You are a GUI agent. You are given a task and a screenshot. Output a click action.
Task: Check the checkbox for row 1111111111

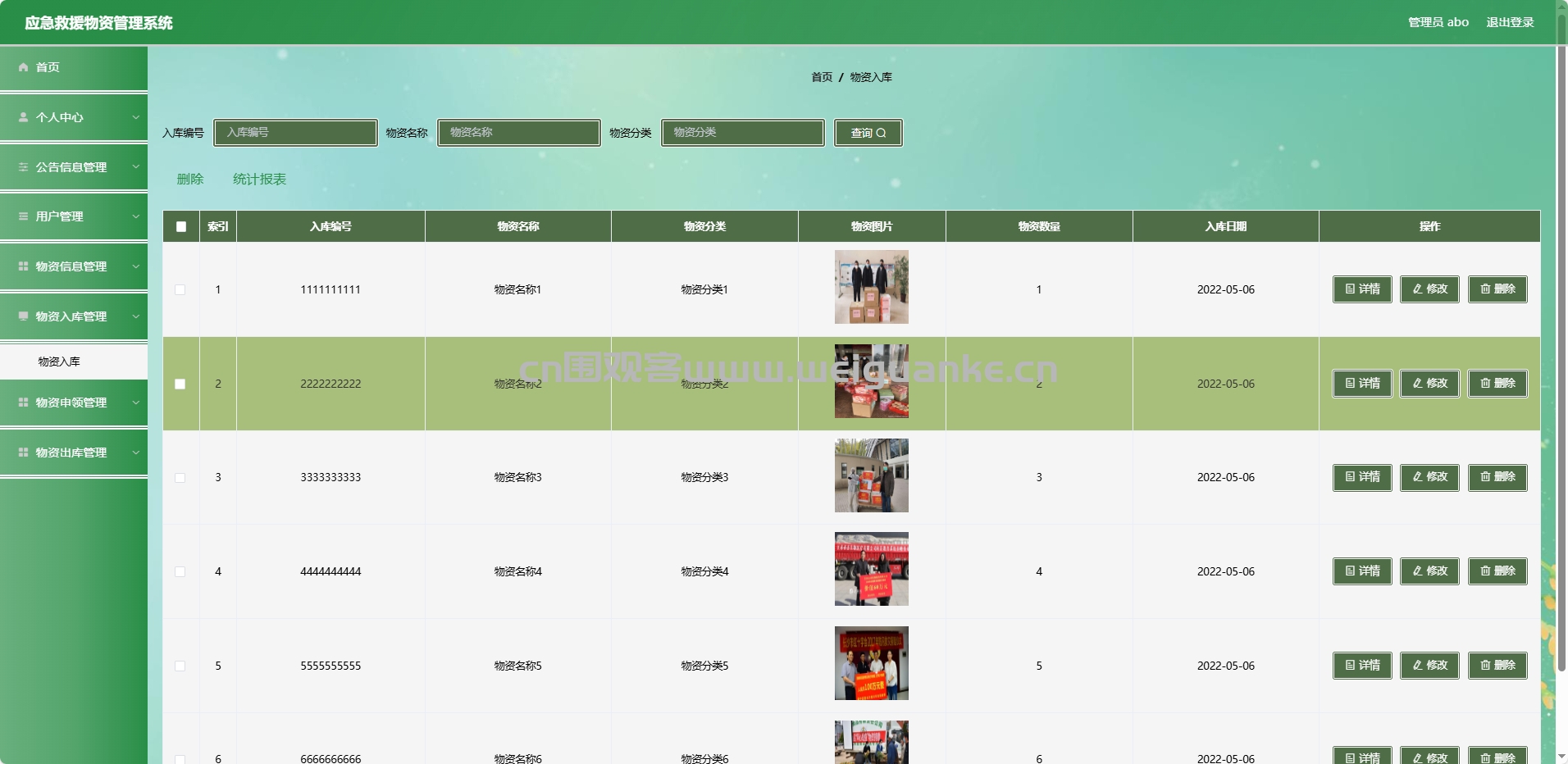click(180, 289)
